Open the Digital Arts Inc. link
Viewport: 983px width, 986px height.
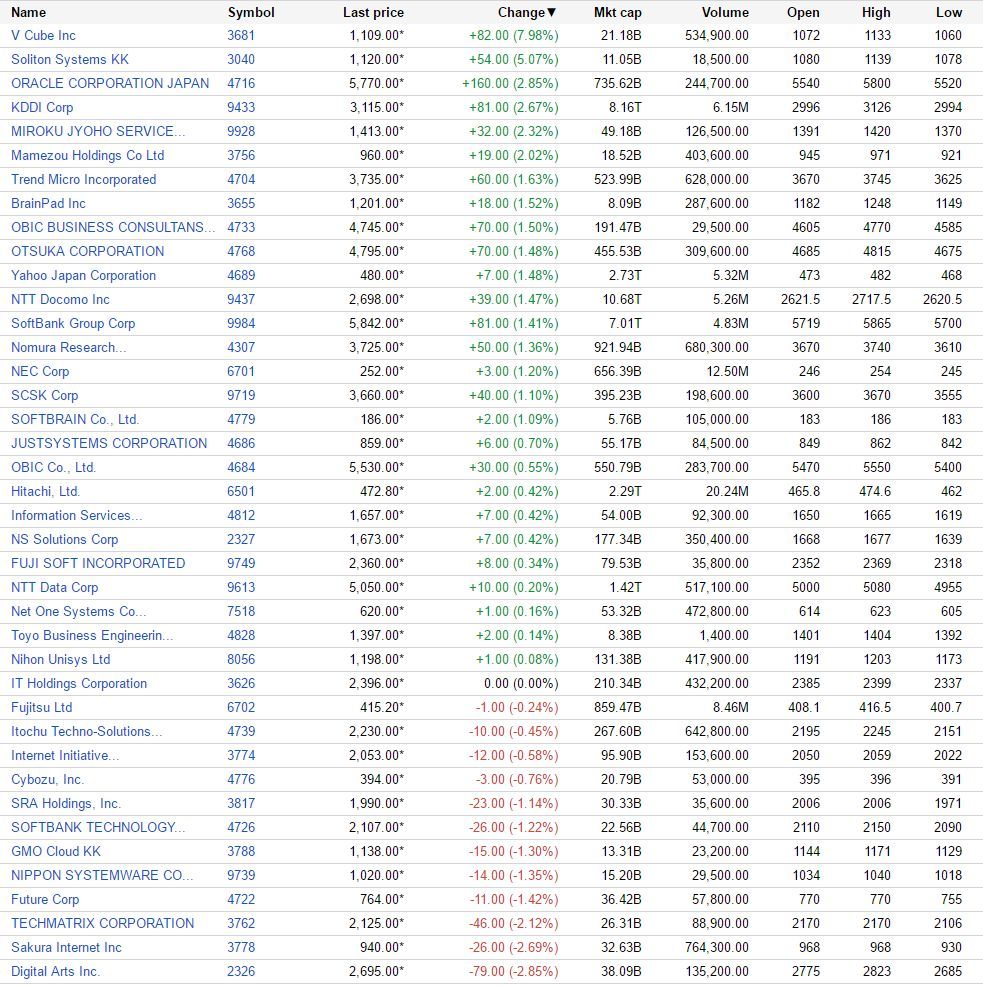click(55, 972)
